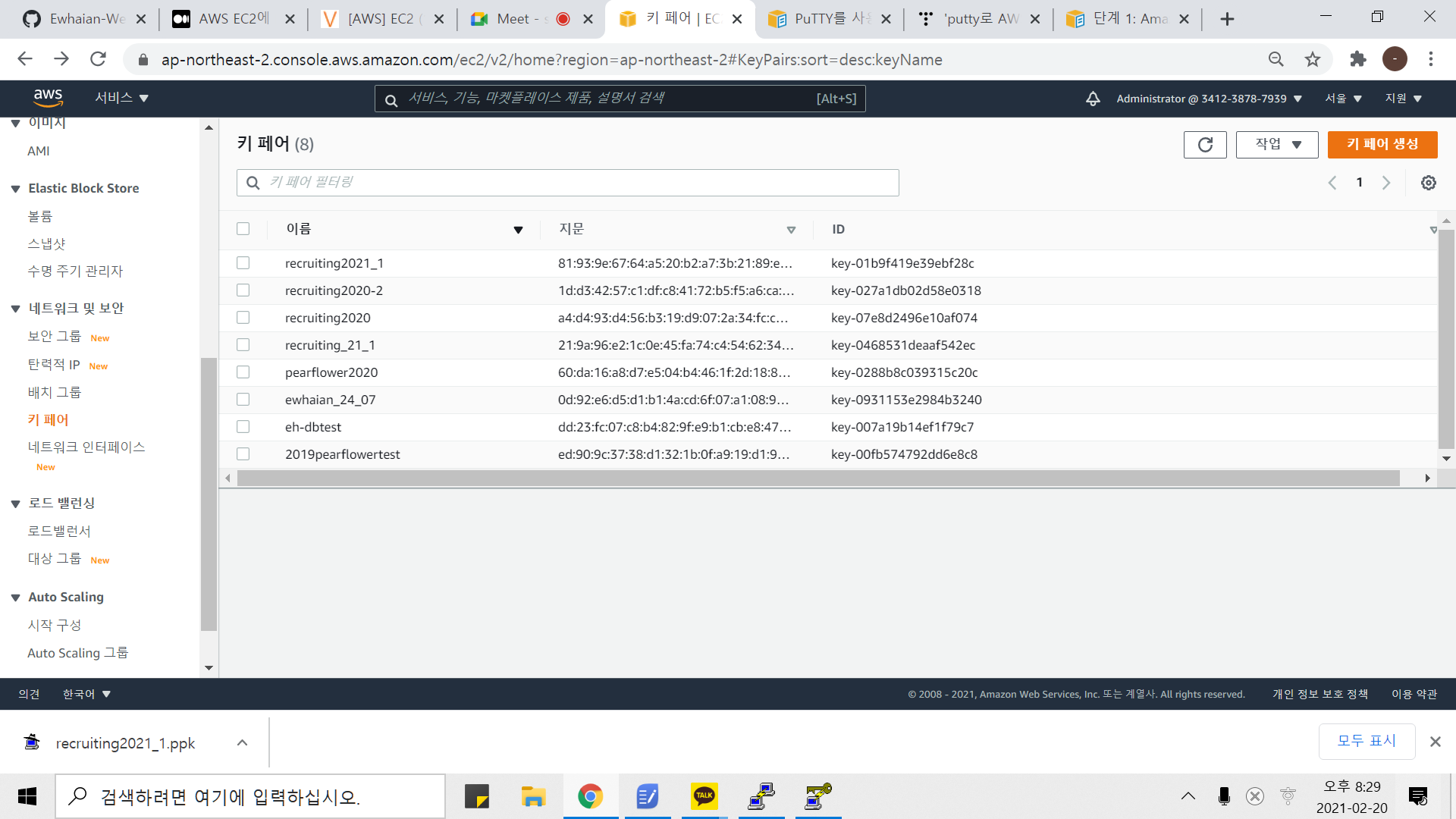Image resolution: width=1456 pixels, height=819 pixels.
Task: Go to next key pairs page arrow
Action: 1386,183
